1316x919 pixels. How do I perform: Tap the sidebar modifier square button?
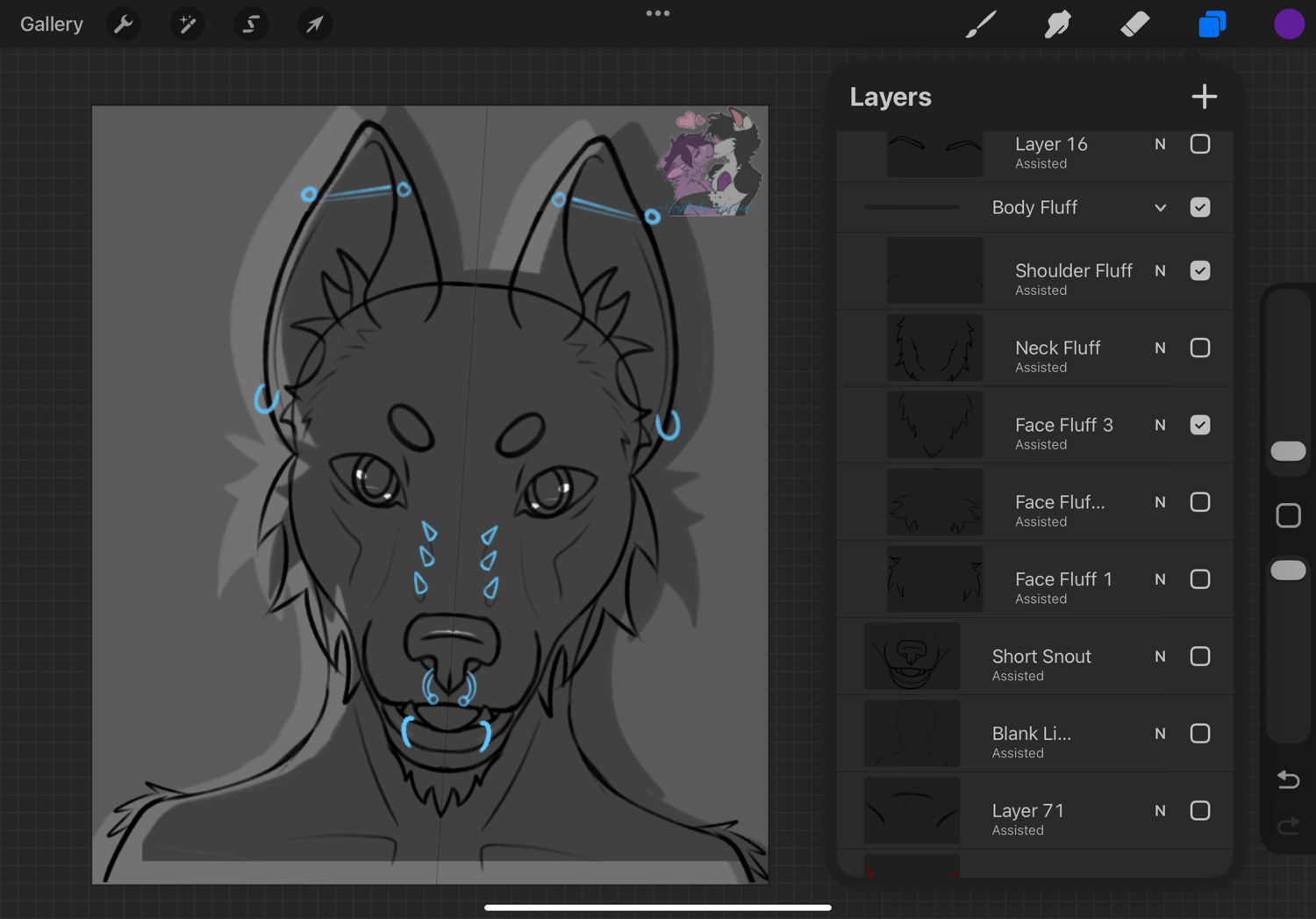coord(1288,515)
